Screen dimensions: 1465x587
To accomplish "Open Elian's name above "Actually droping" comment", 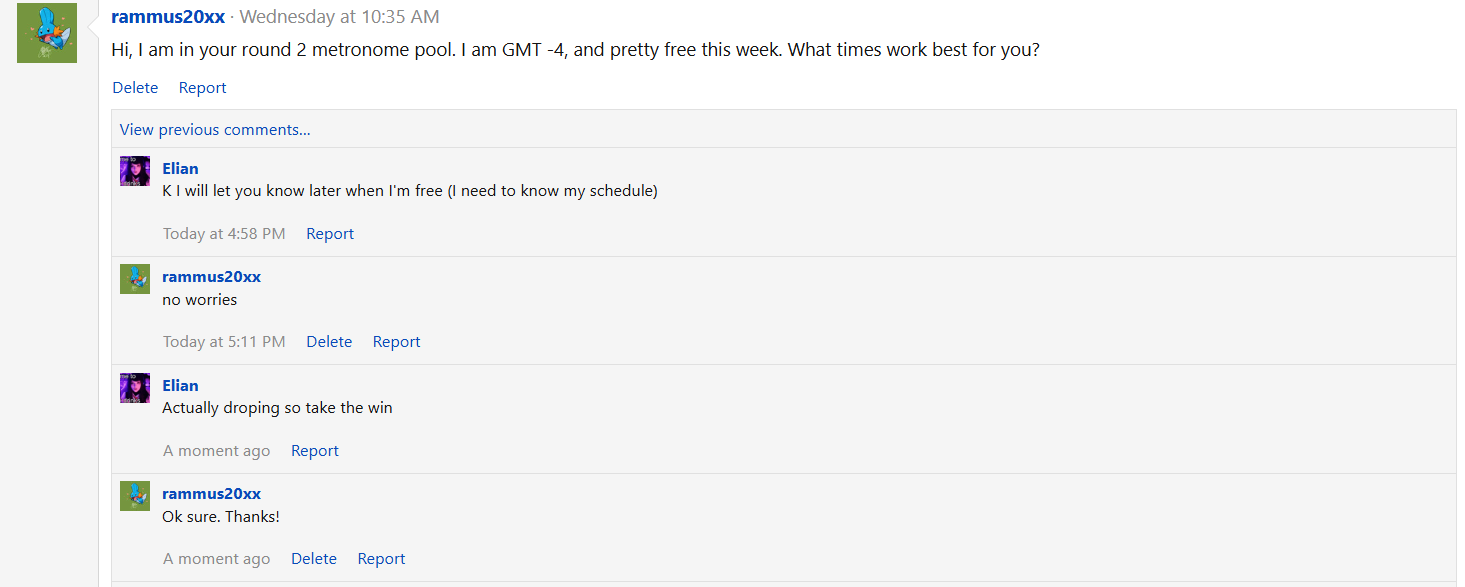I will [181, 386].
